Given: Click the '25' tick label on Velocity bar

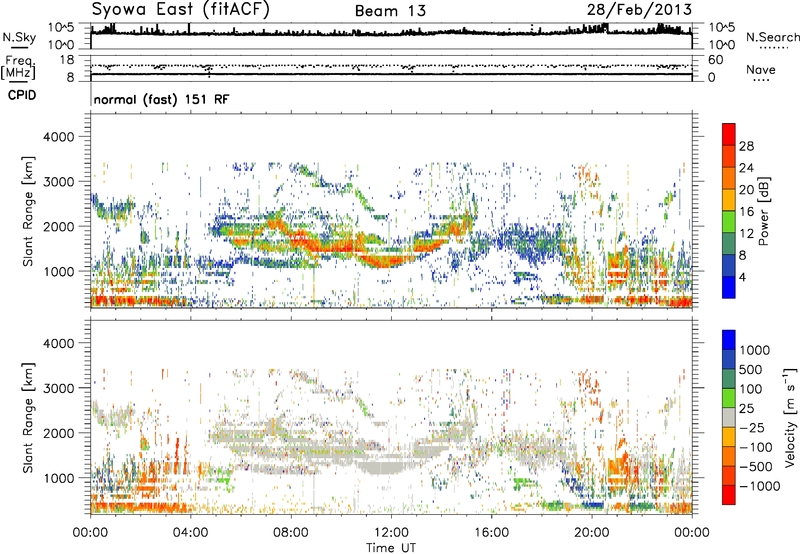Looking at the screenshot, I should [x=747, y=409].
